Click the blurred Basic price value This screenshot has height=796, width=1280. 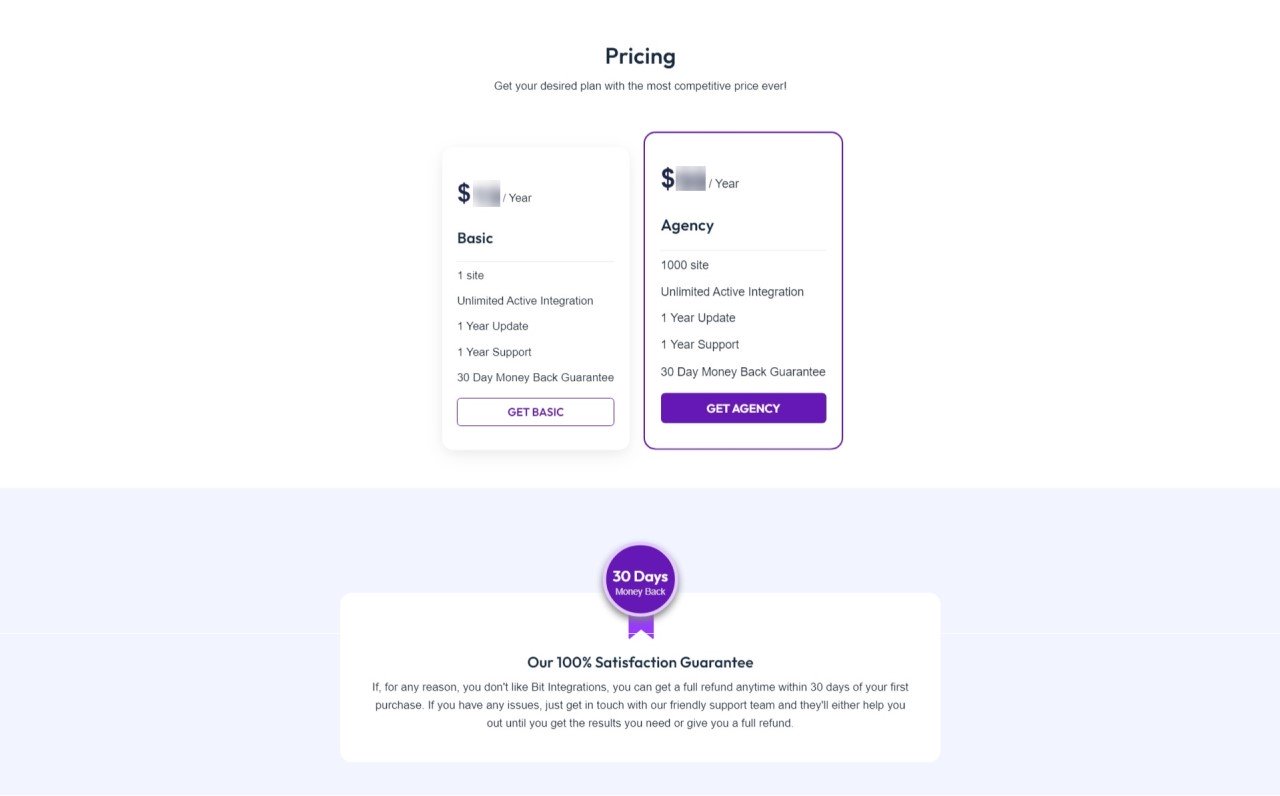[486, 192]
